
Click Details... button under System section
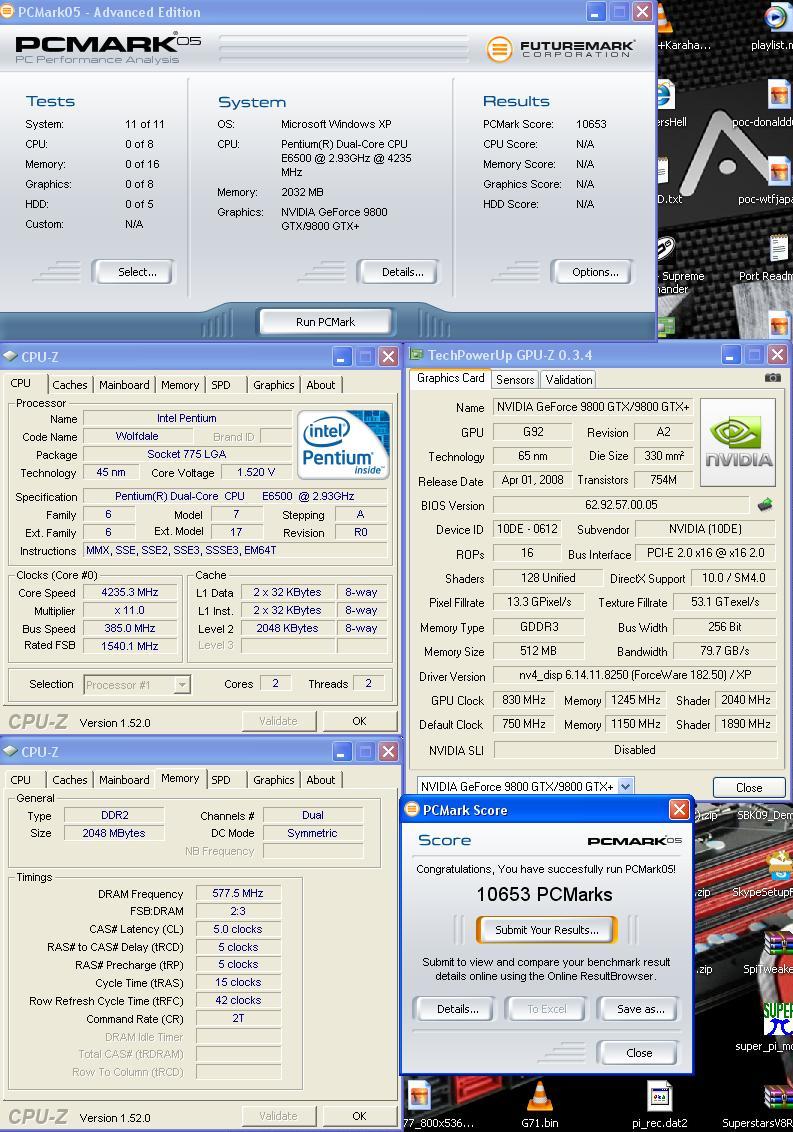point(399,271)
